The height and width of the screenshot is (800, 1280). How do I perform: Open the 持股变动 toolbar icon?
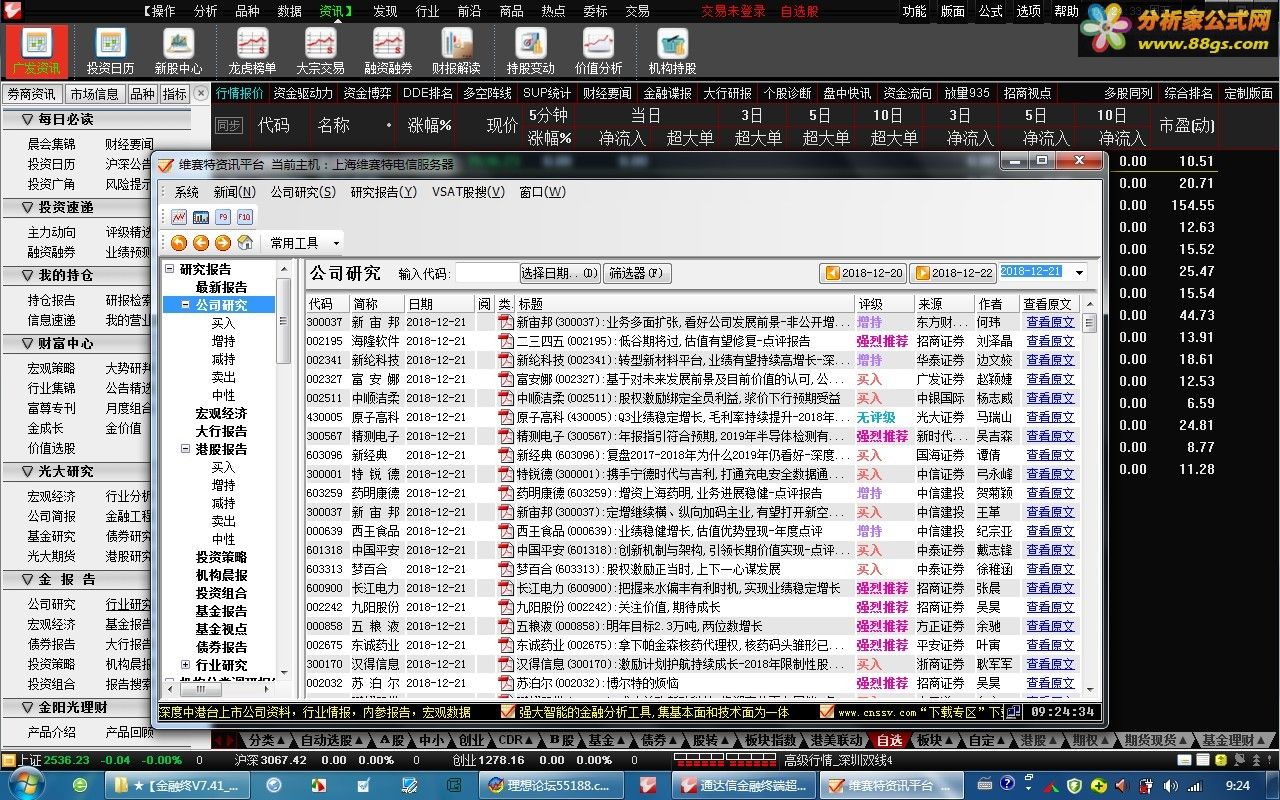click(x=530, y=51)
